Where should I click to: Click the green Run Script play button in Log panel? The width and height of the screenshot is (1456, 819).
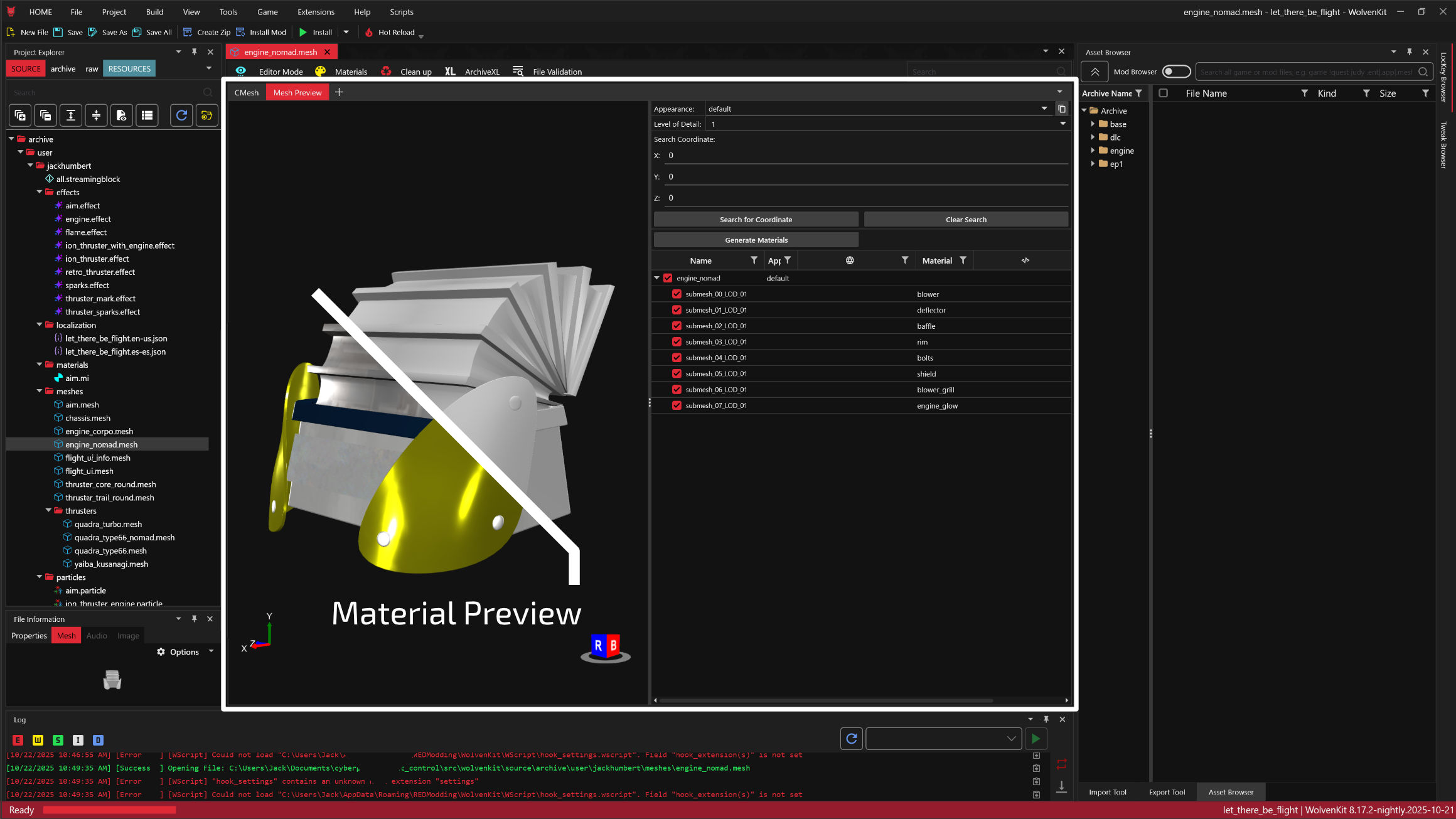click(1036, 739)
